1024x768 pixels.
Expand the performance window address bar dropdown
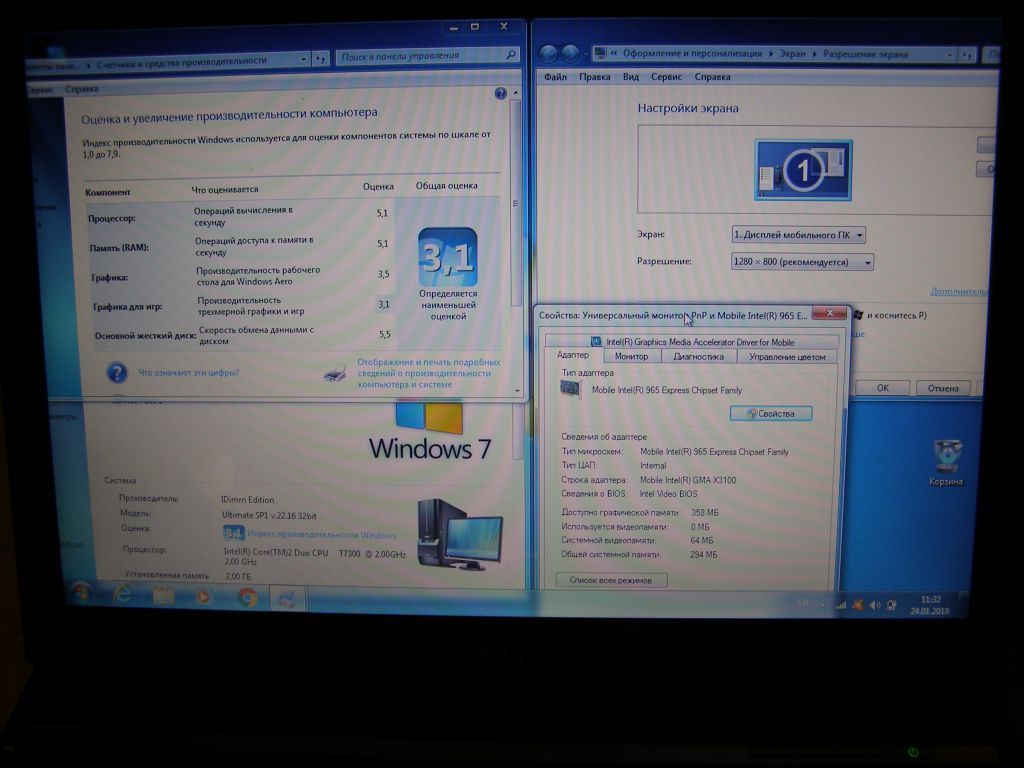pyautogui.click(x=304, y=59)
